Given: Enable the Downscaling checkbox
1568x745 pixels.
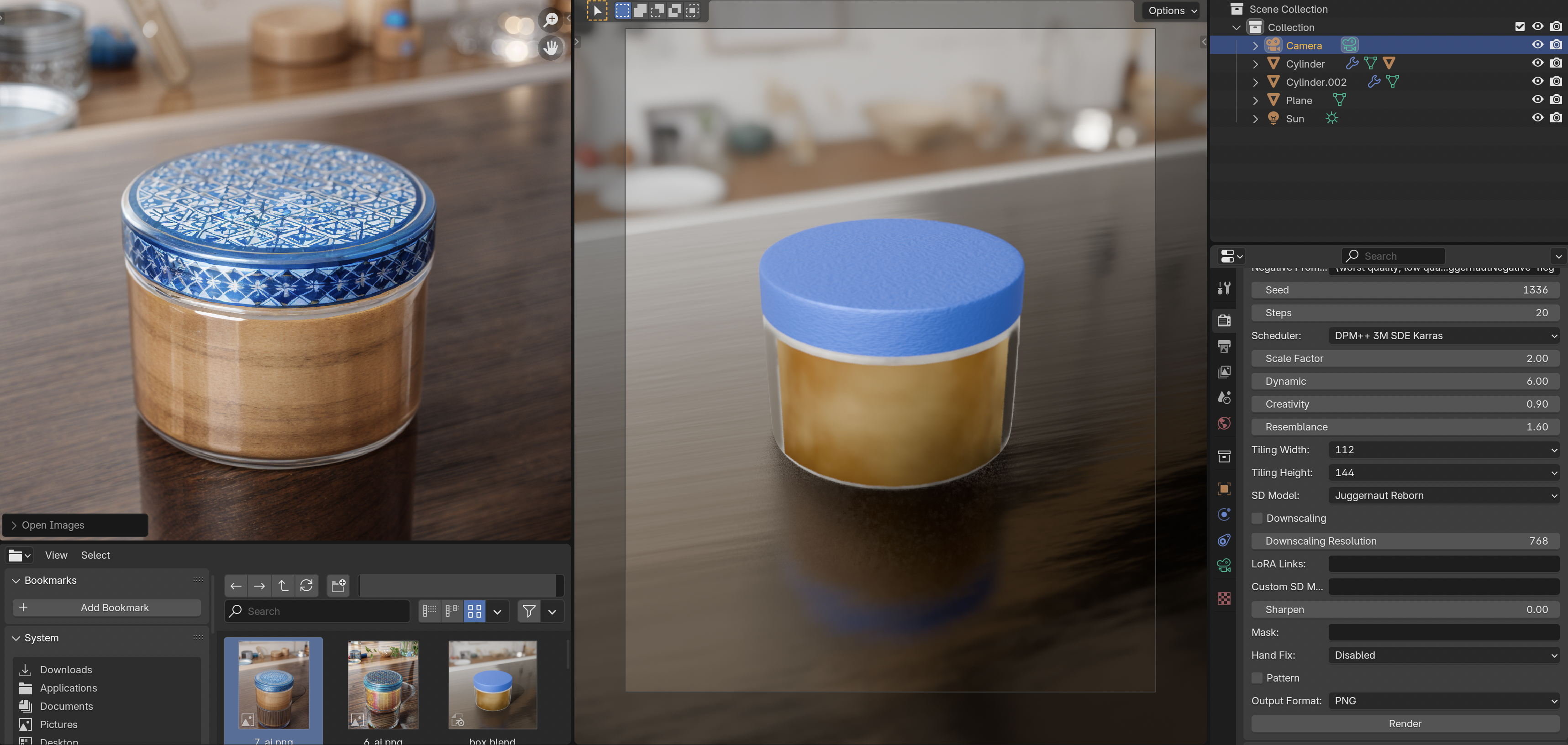Looking at the screenshot, I should (1257, 518).
